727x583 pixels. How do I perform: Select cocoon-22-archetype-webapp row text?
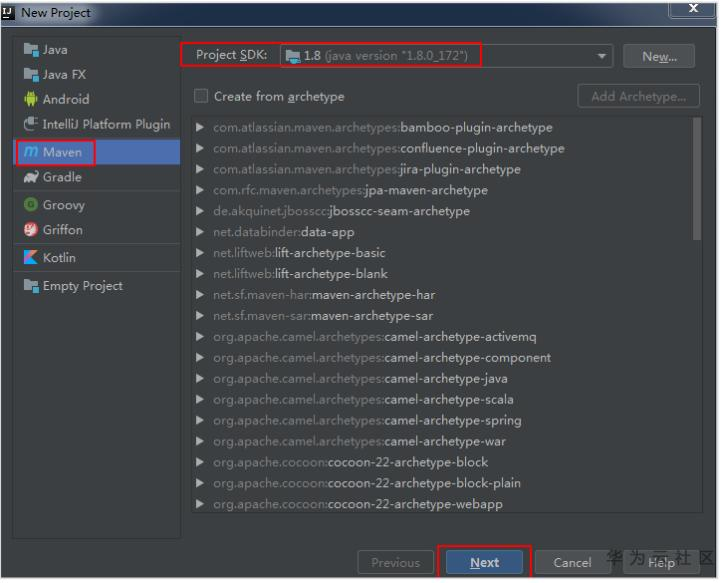pyautogui.click(x=358, y=504)
